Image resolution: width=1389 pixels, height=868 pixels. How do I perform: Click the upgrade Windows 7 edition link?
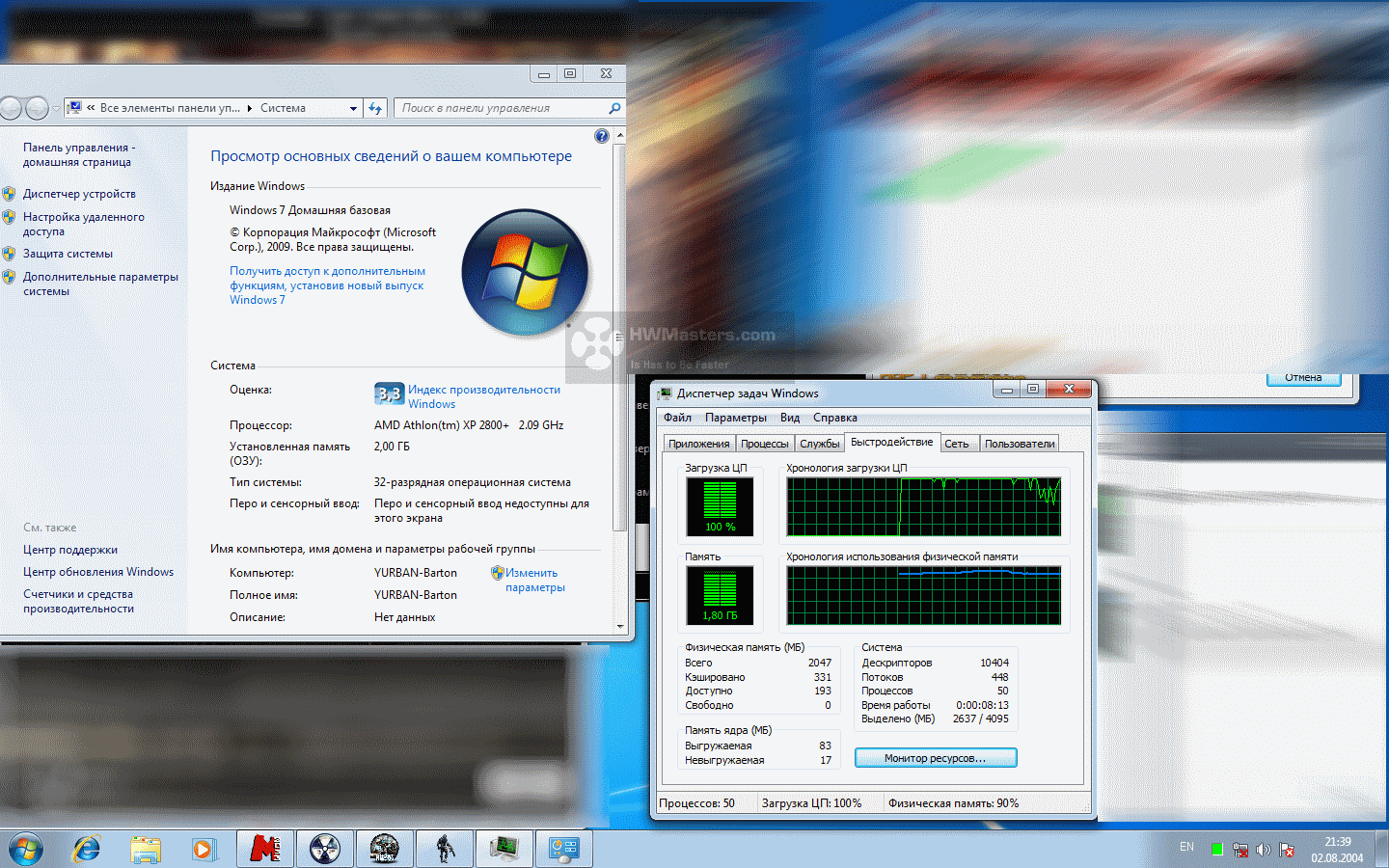[327, 285]
